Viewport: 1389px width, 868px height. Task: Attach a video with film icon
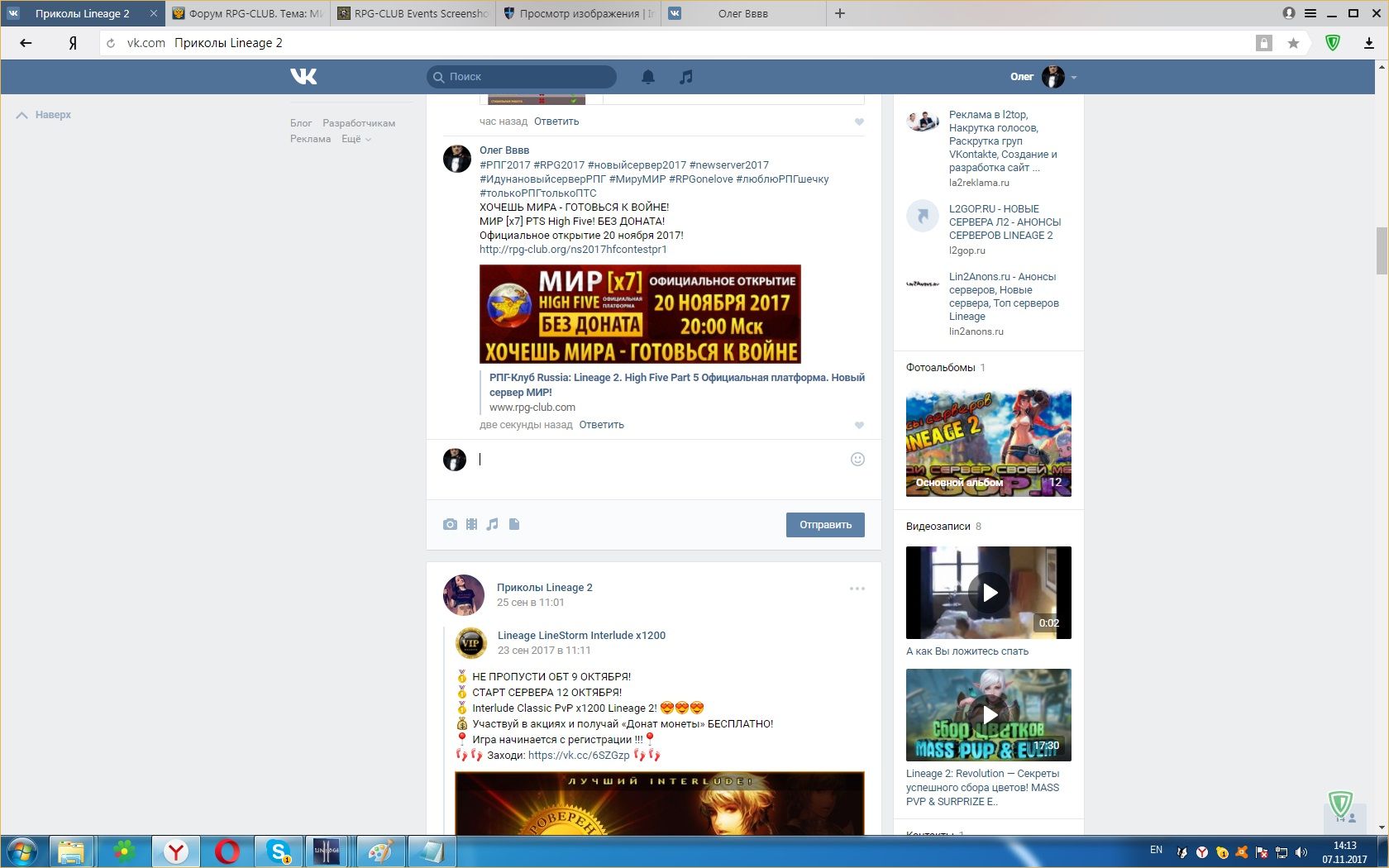point(471,524)
